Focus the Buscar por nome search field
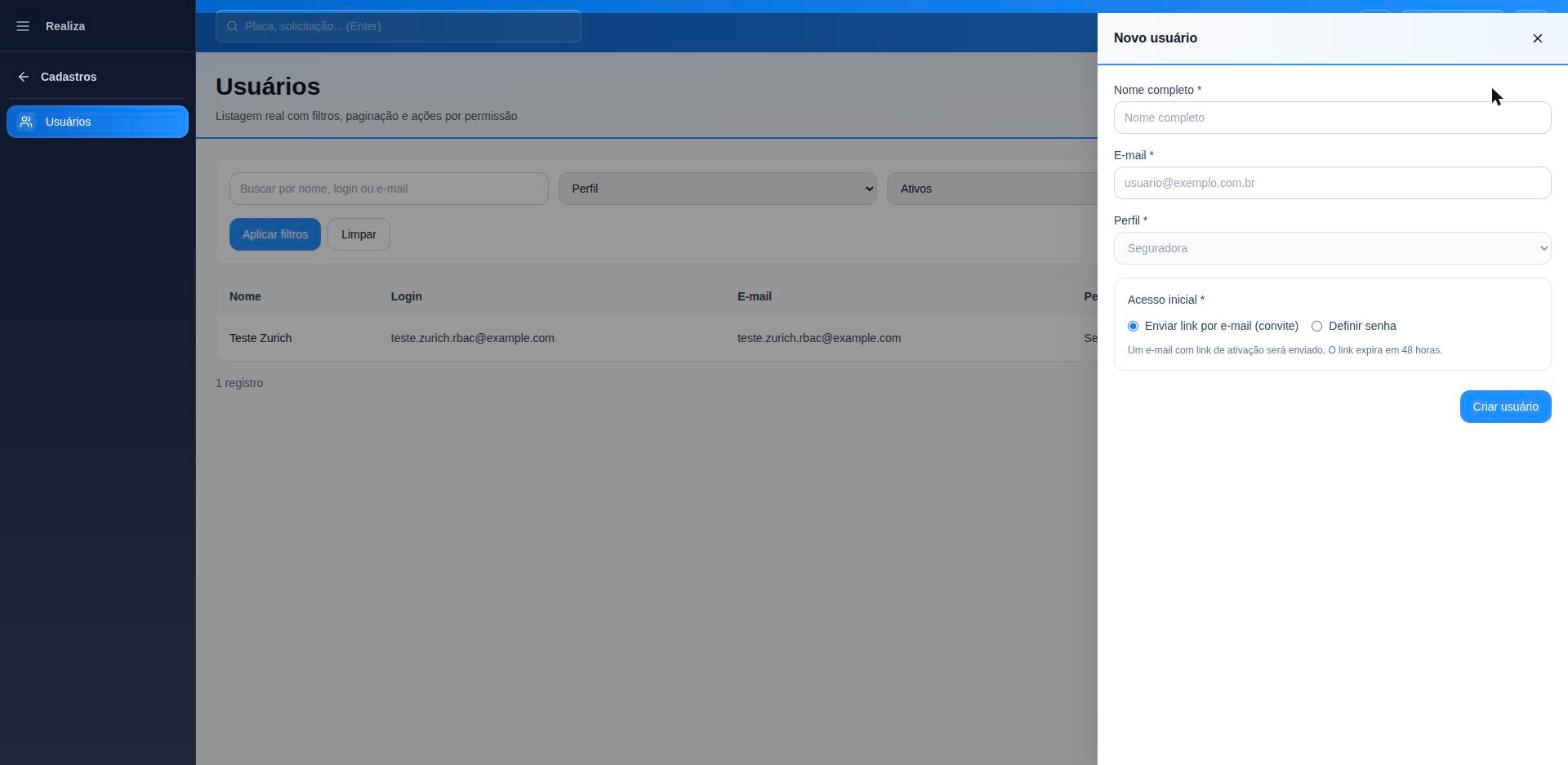The height and width of the screenshot is (765, 1568). click(x=388, y=188)
